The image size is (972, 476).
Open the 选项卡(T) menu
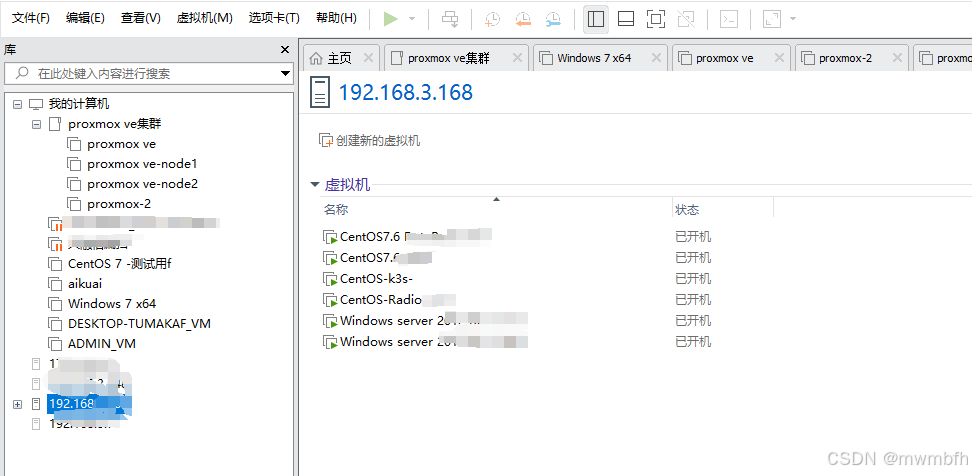point(274,18)
